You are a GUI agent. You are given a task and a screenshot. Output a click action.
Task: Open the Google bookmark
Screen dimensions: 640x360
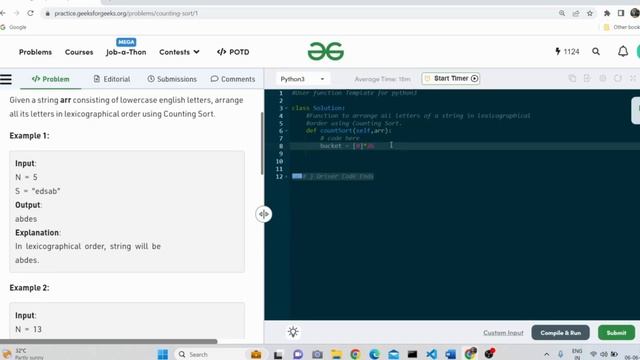click(x=13, y=27)
